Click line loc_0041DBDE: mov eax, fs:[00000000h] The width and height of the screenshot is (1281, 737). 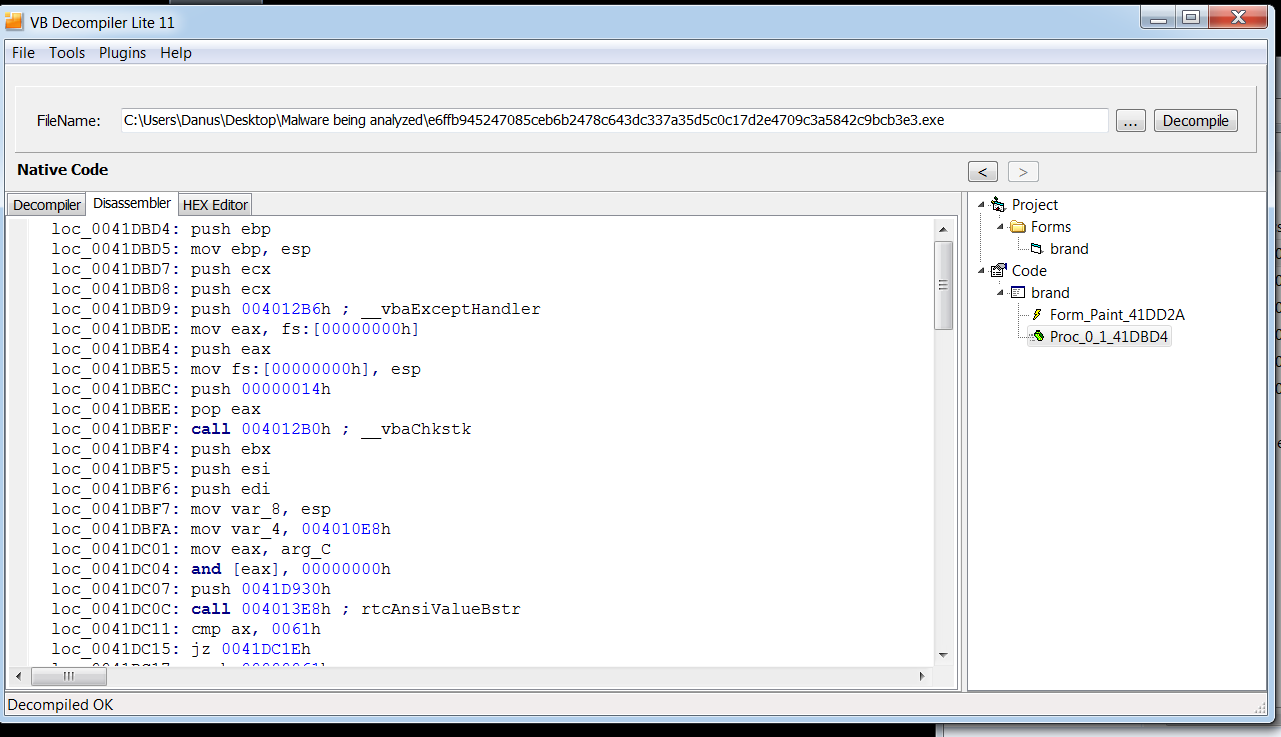coord(236,329)
